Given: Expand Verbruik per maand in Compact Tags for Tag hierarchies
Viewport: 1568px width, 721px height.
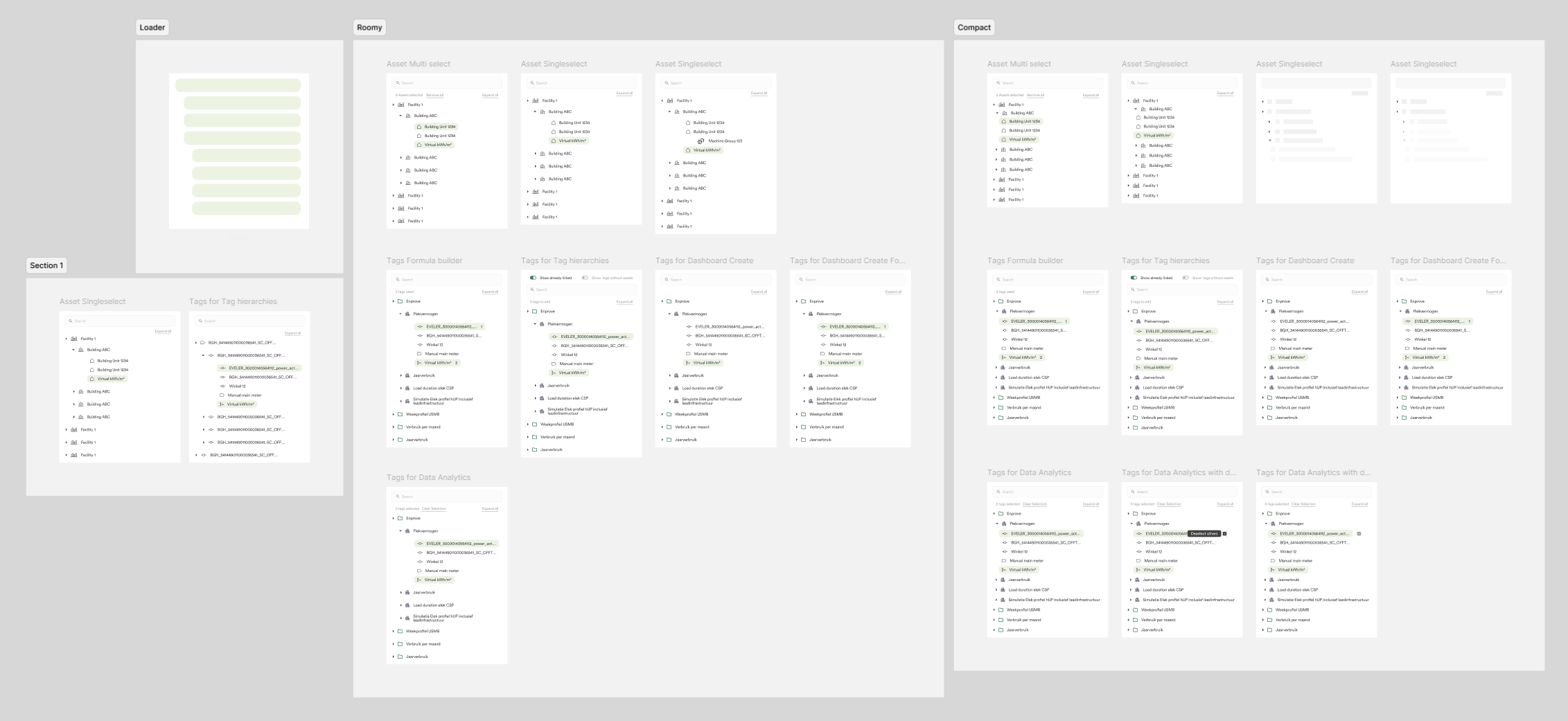Looking at the screenshot, I should coord(1128,418).
